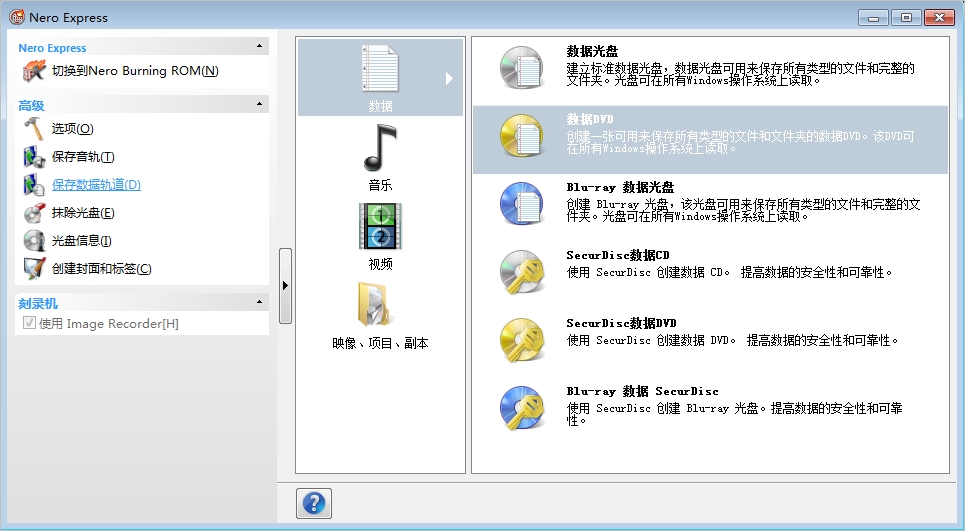Click the SecurDisc数据CD key icon
The height and width of the screenshot is (531, 965).
tap(522, 272)
